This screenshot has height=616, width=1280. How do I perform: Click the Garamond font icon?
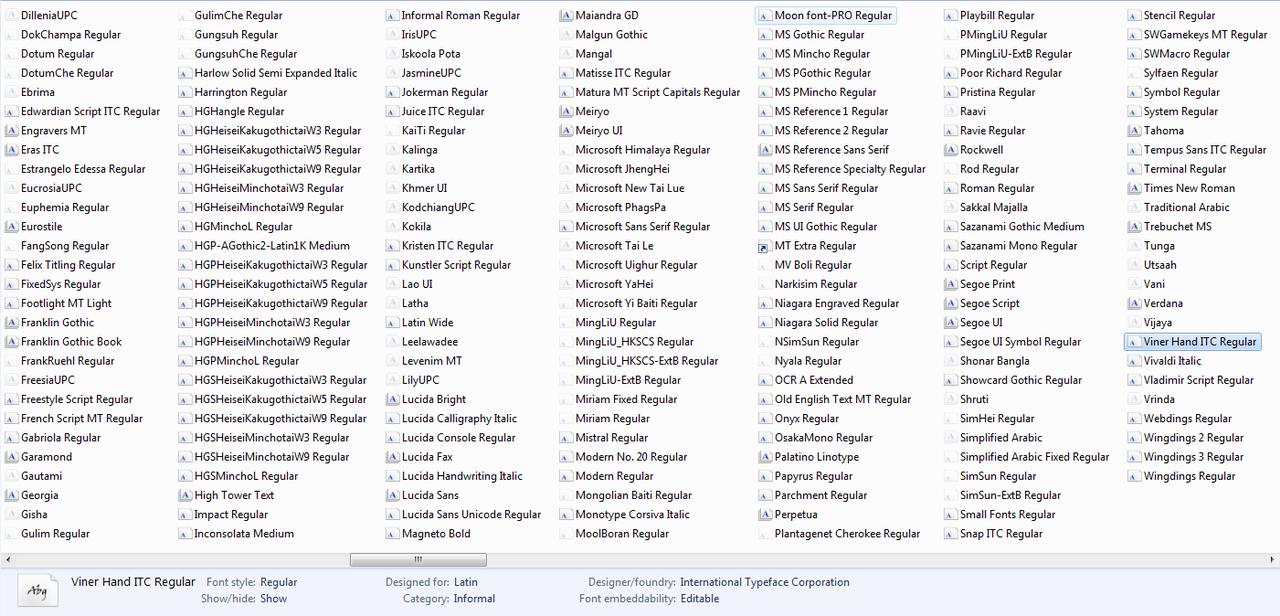(x=12, y=457)
